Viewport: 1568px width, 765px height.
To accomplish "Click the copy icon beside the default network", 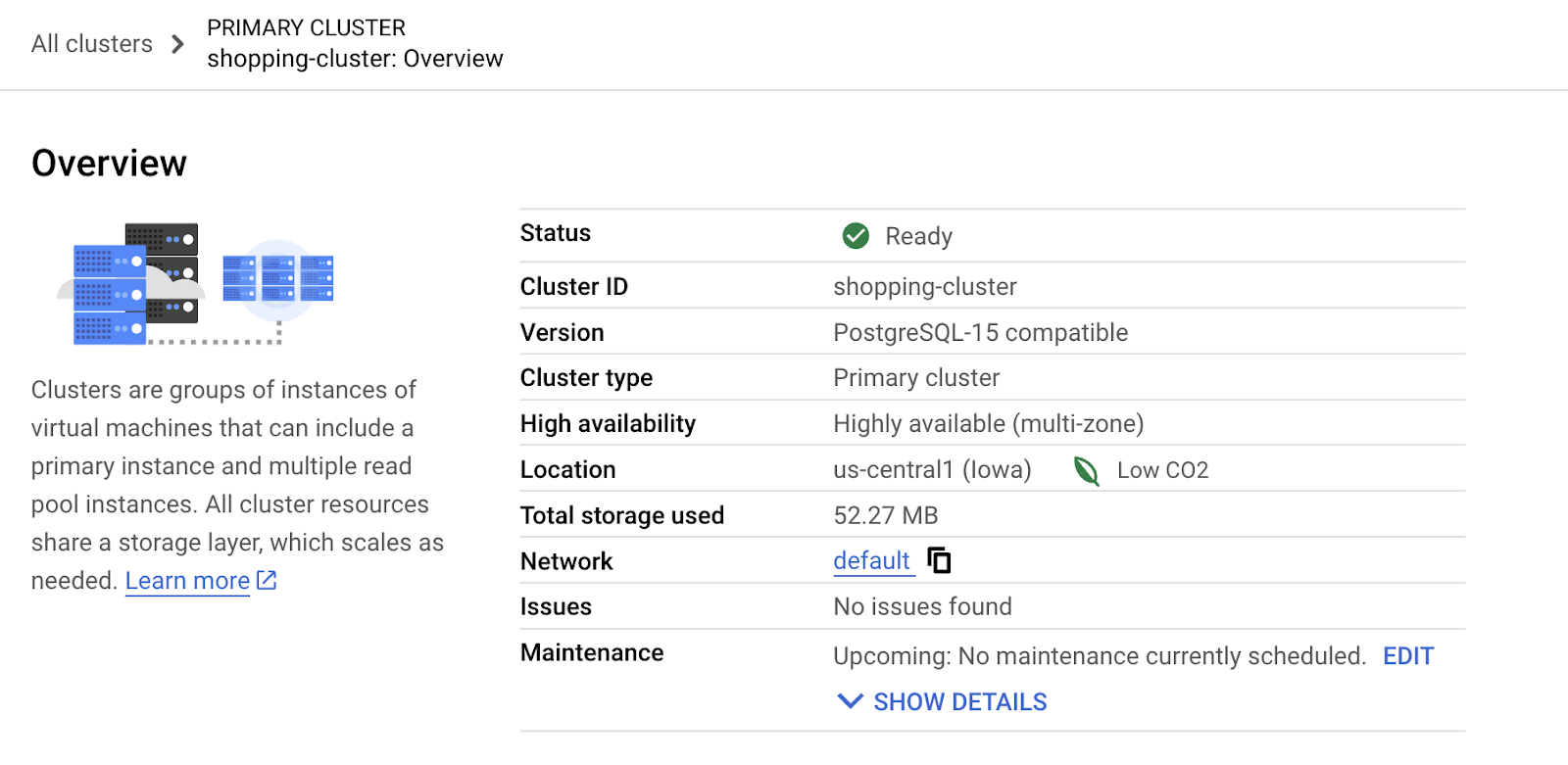I will (x=939, y=560).
